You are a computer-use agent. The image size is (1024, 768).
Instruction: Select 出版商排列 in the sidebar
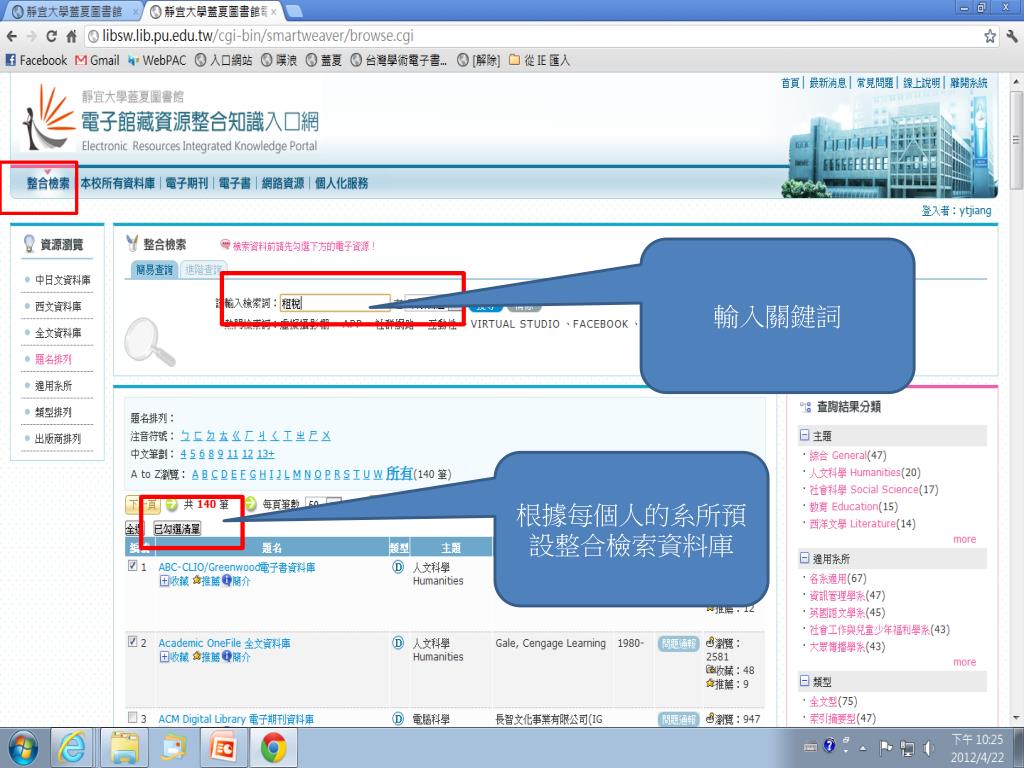58,439
